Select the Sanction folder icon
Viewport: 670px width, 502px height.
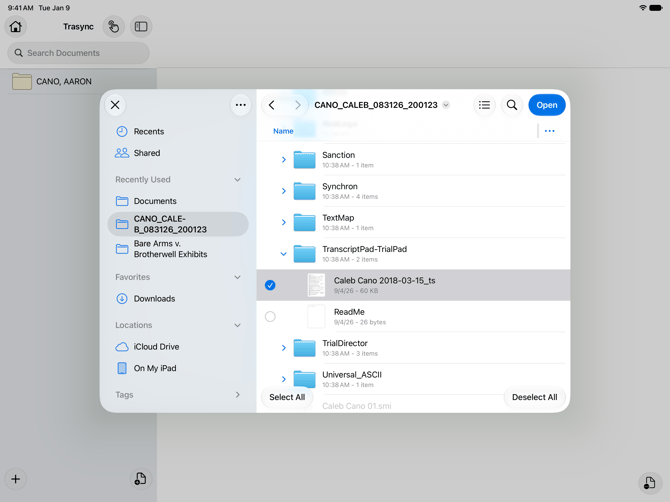click(304, 159)
